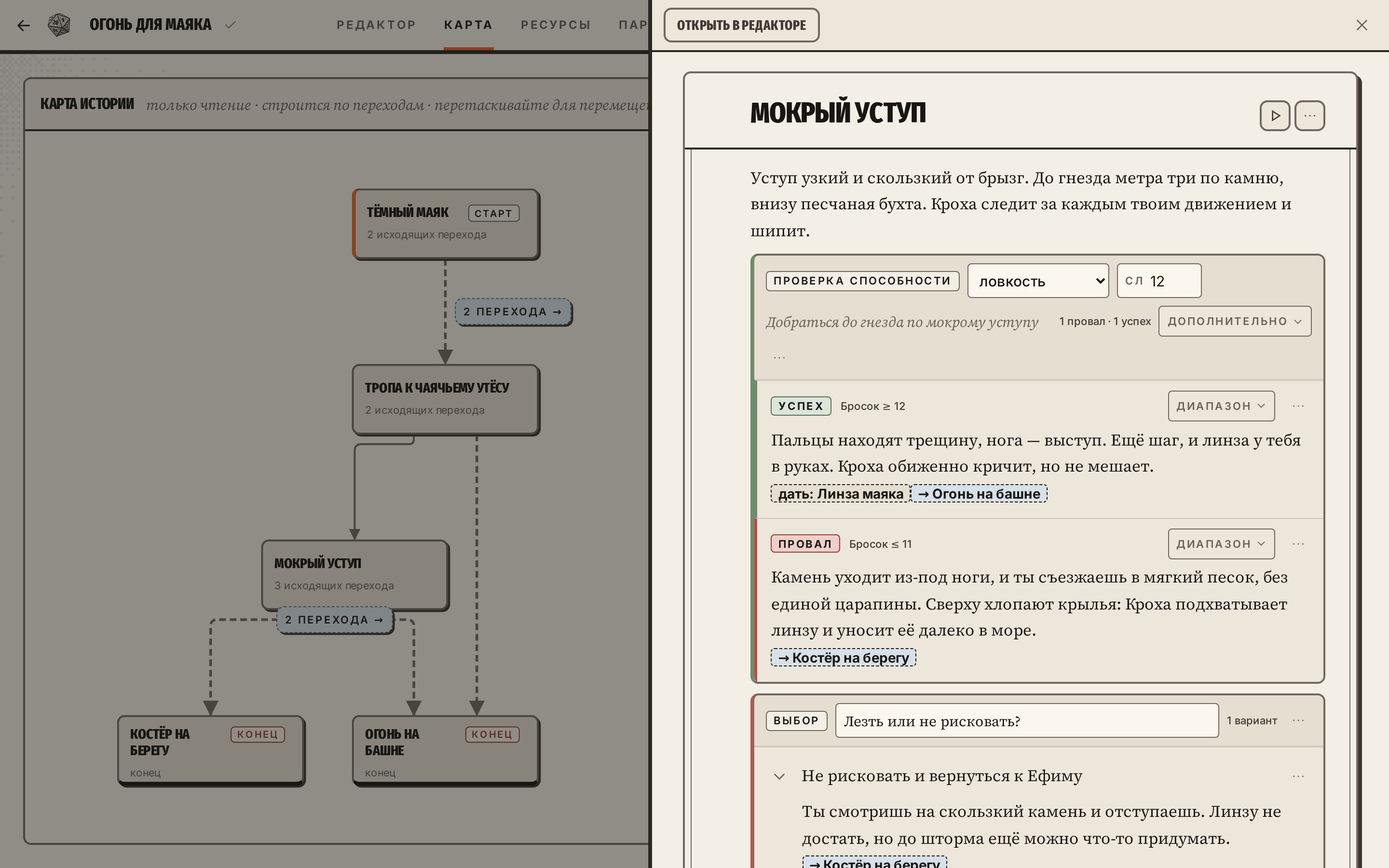1389x868 pixels.
Task: Select the Костёр на берегу end node
Action: click(211, 750)
